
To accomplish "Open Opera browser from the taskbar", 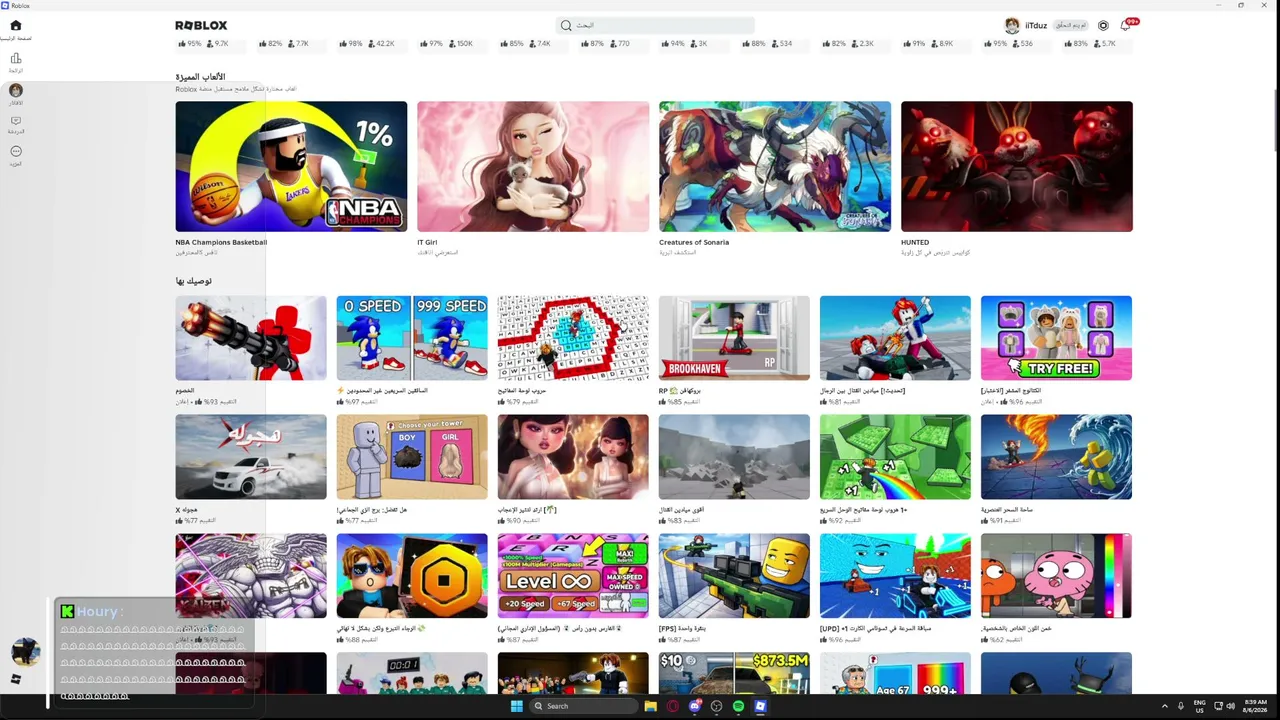I will [x=673, y=706].
